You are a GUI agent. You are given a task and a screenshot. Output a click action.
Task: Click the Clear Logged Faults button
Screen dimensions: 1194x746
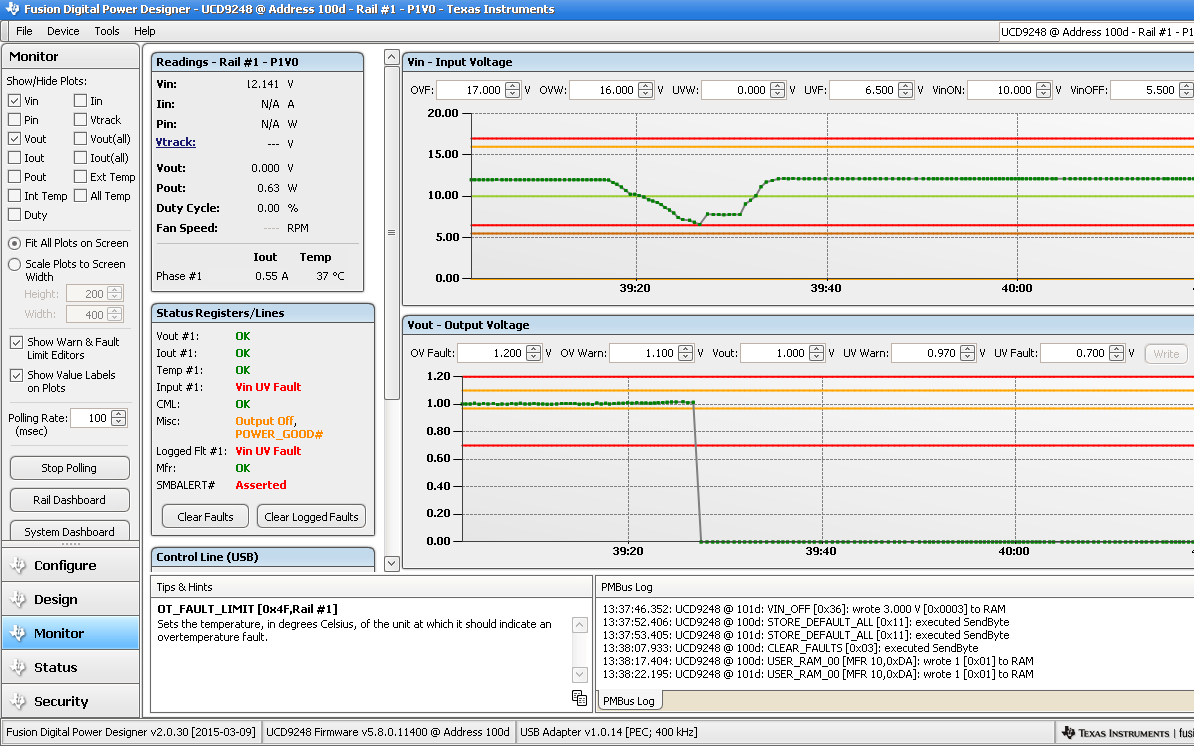[x=311, y=517]
